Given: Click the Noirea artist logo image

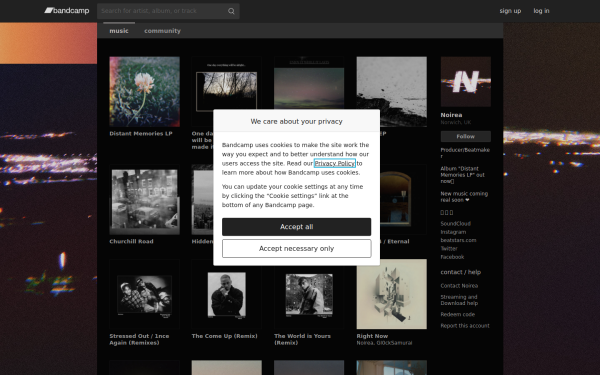Looking at the screenshot, I should point(465,82).
